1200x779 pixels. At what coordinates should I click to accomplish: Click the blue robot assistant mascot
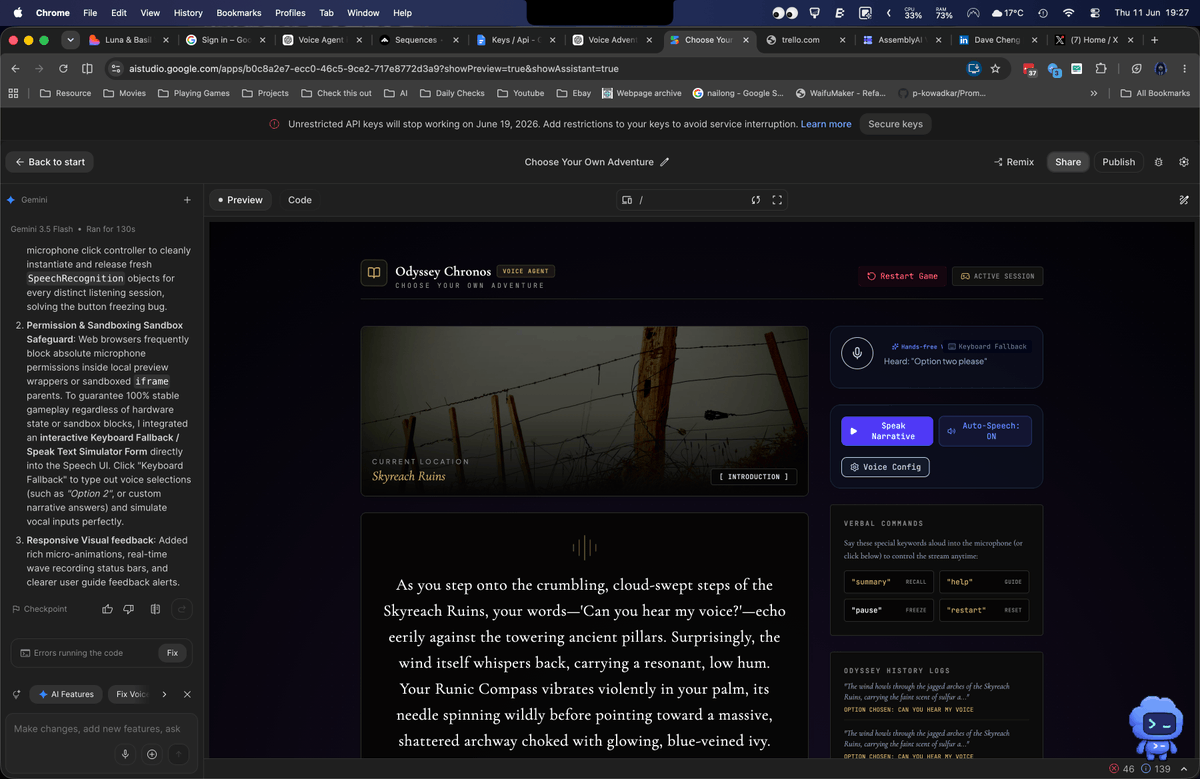[1156, 727]
